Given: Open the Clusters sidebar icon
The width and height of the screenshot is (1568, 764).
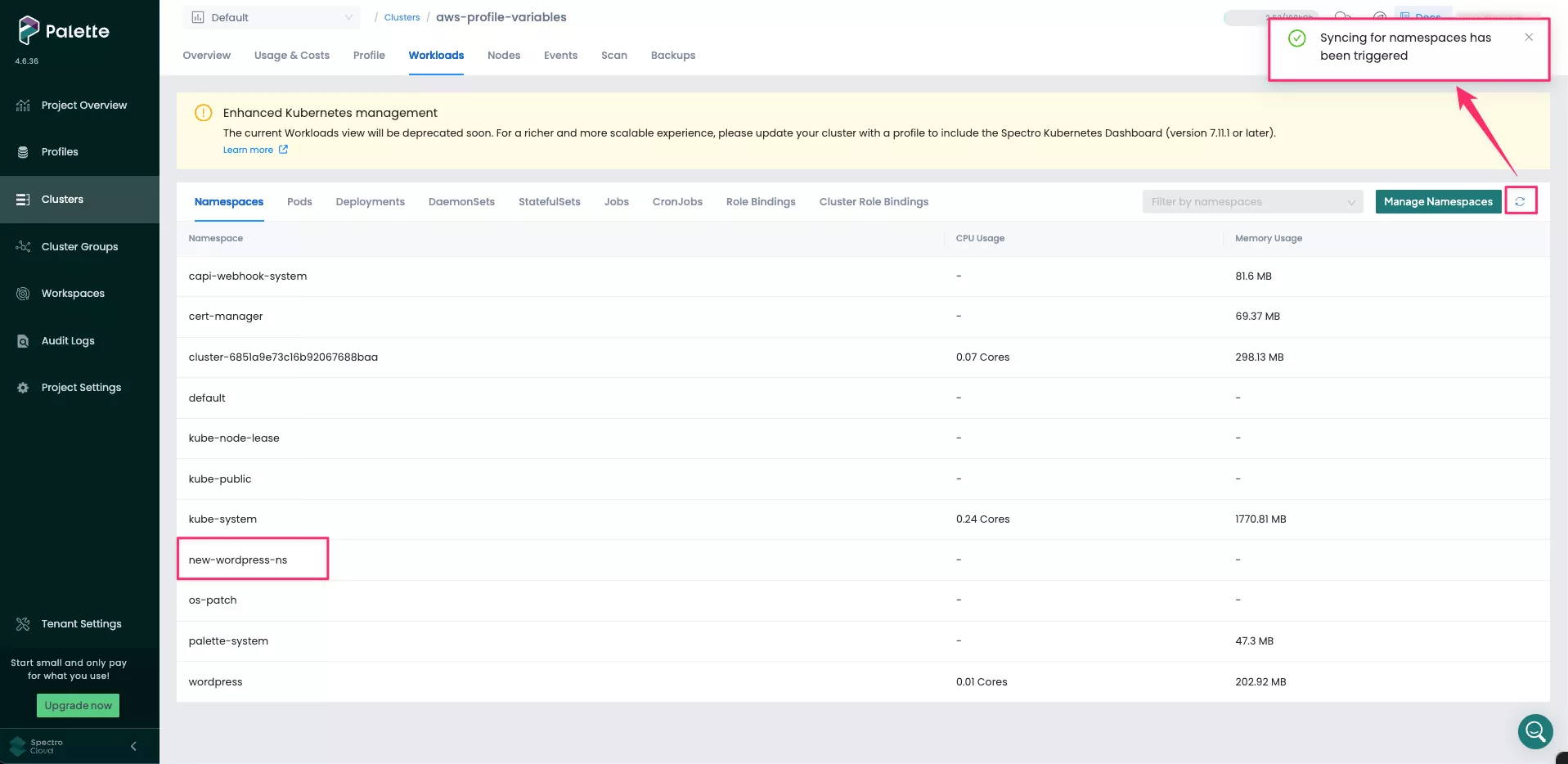Looking at the screenshot, I should [x=22, y=199].
